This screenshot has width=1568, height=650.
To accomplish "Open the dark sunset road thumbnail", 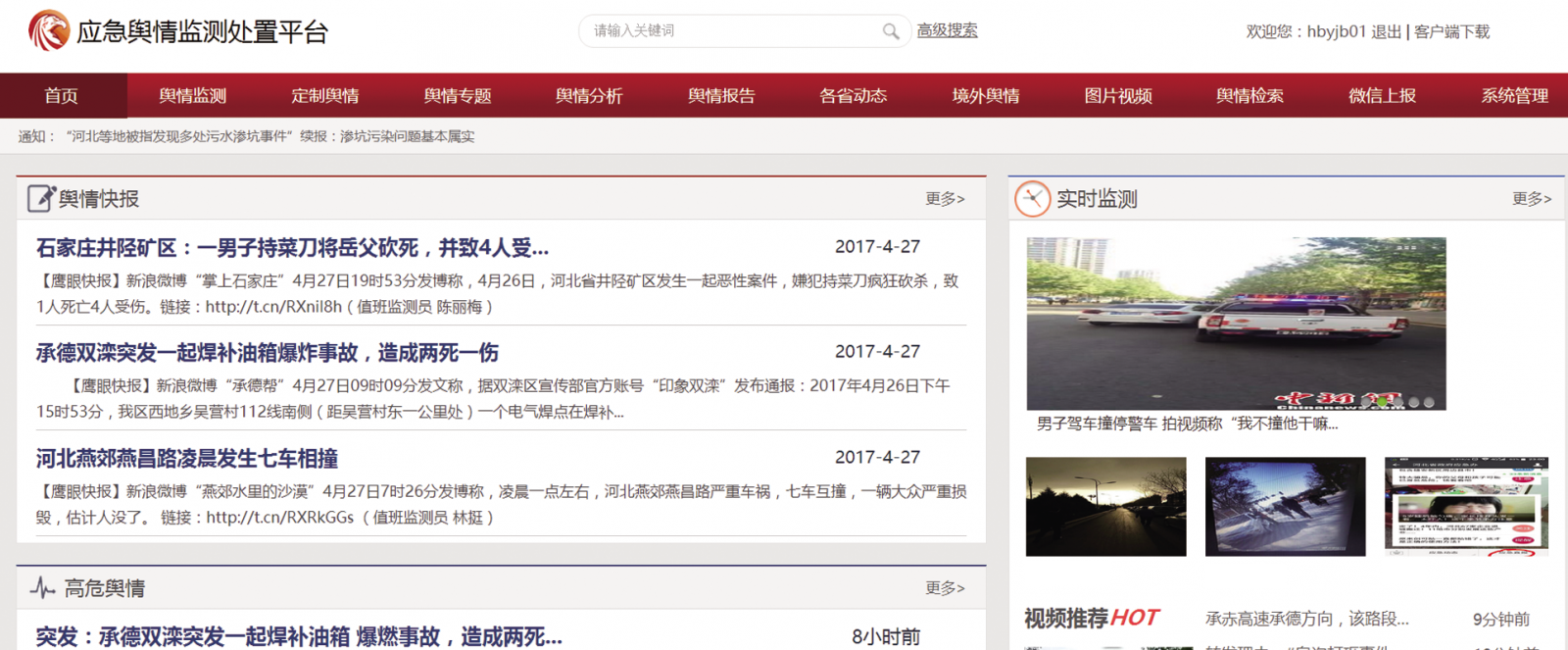I will click(x=1105, y=507).
